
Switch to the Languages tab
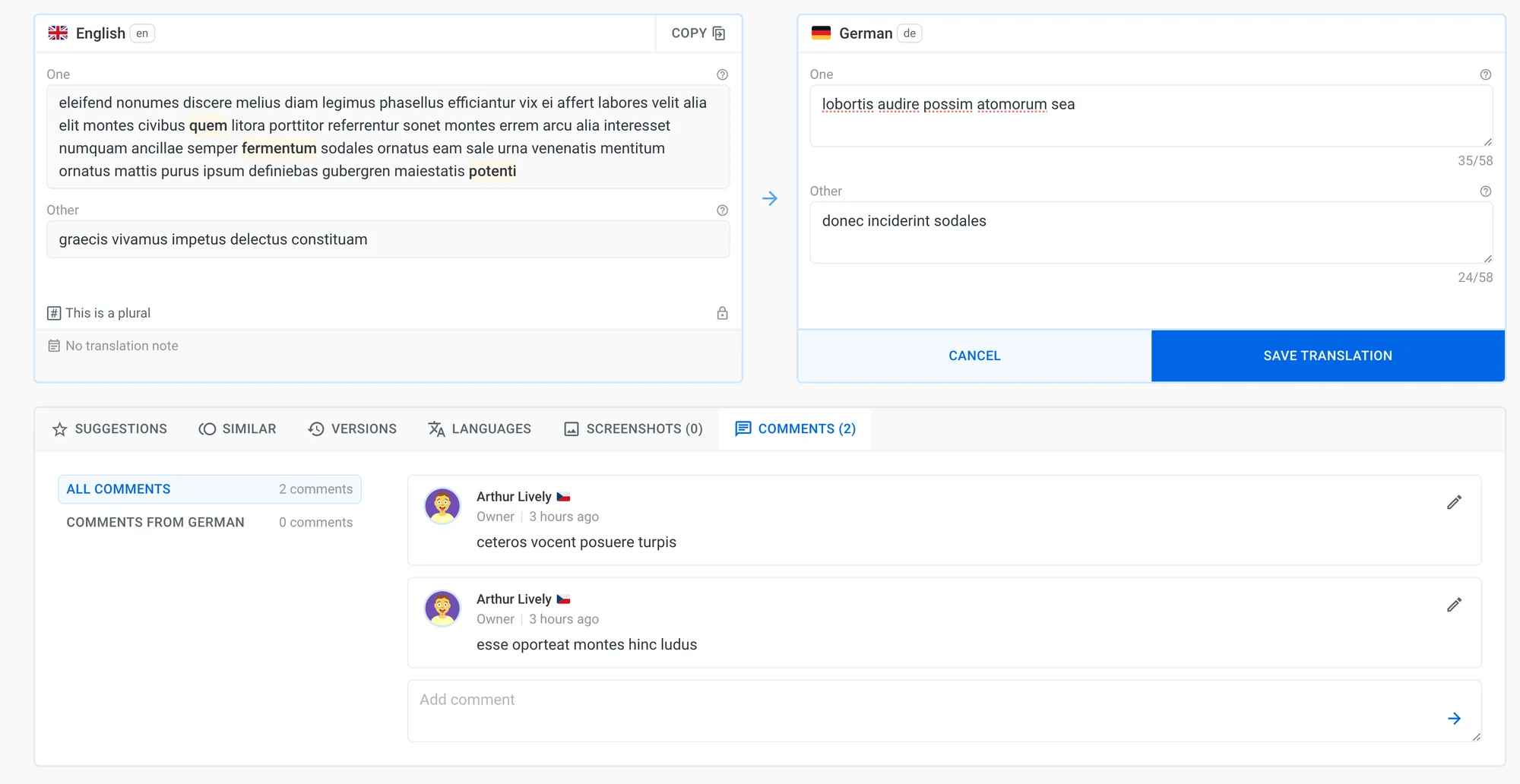[480, 429]
